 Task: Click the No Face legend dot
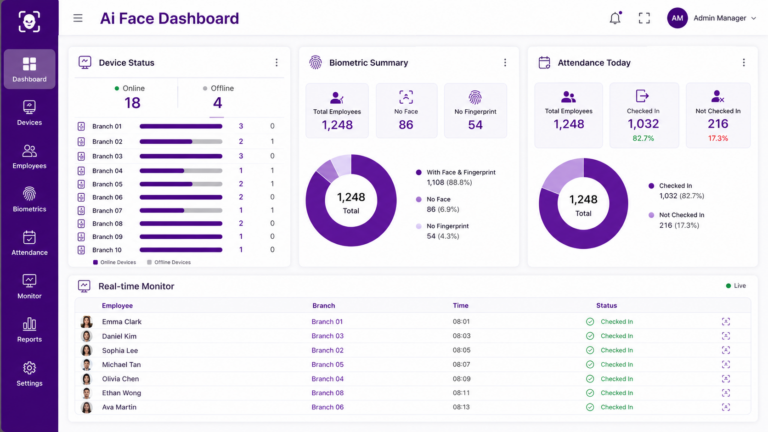[x=418, y=199]
